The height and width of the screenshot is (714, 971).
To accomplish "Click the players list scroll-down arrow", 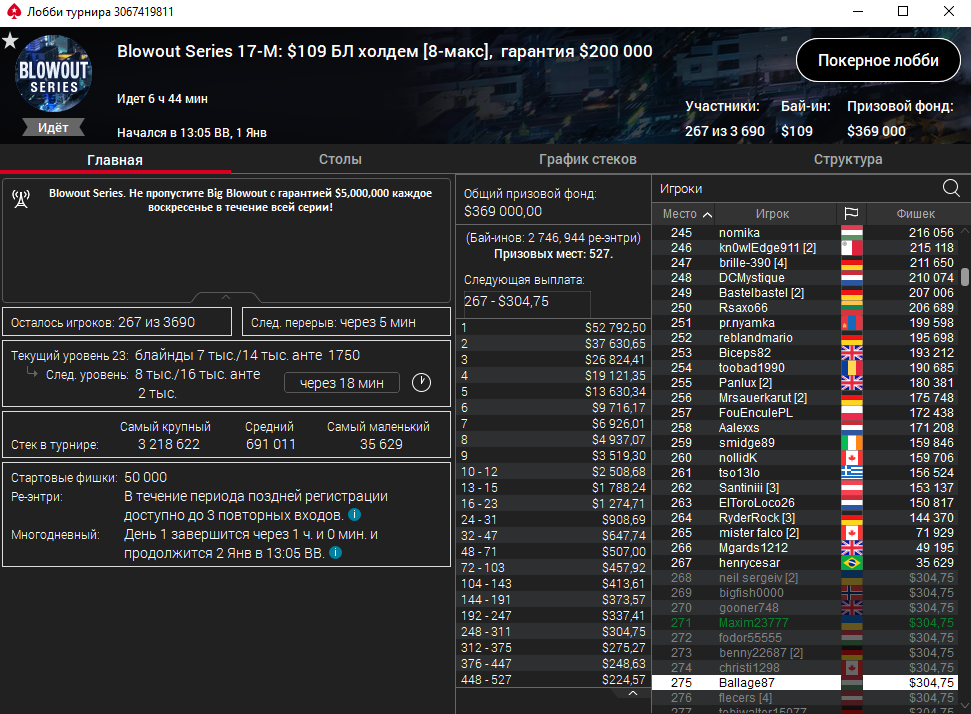I will [964, 705].
